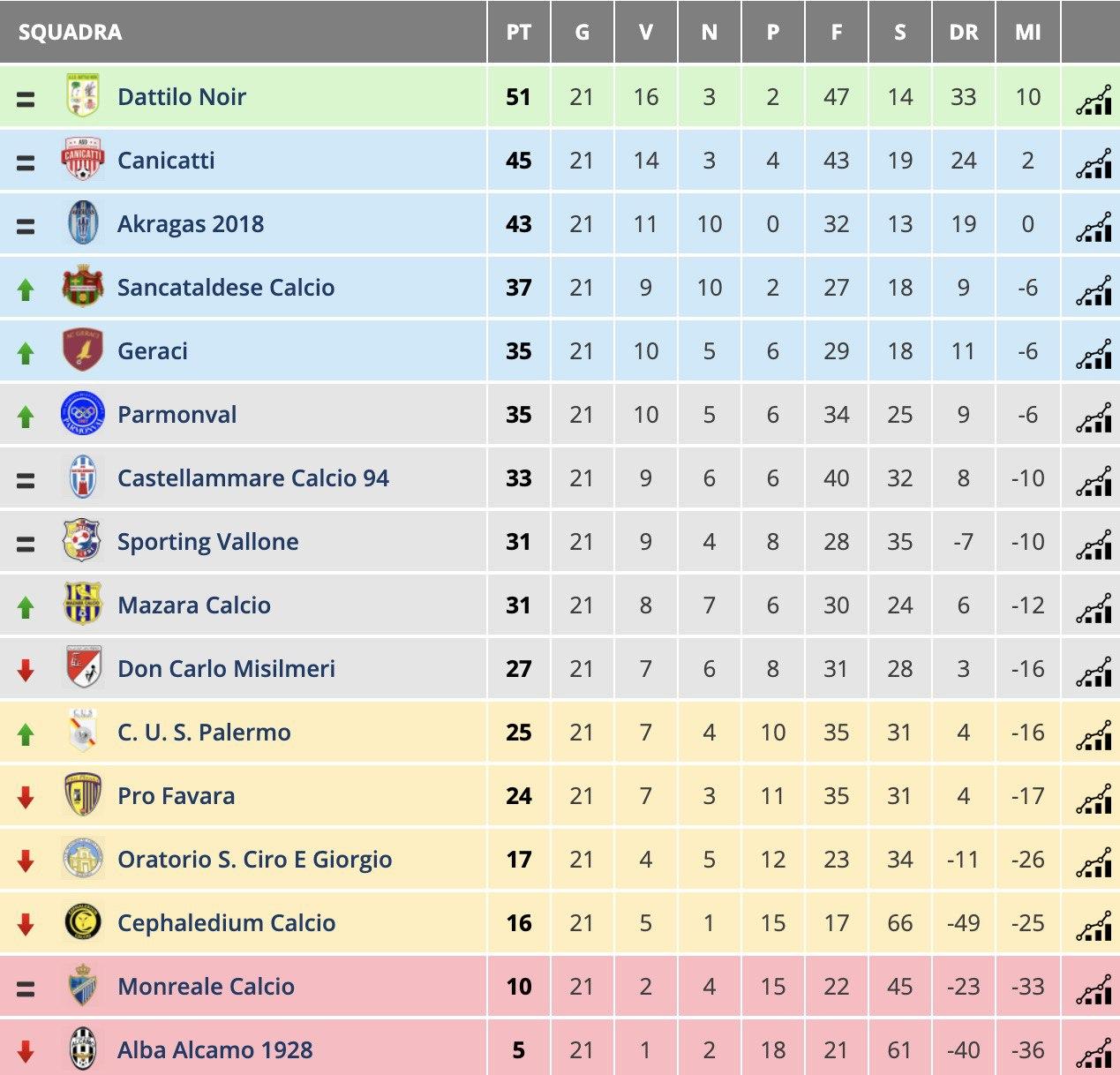Click the Mazara Calcio team crest
The width and height of the screenshot is (1120, 1075).
click(83, 605)
